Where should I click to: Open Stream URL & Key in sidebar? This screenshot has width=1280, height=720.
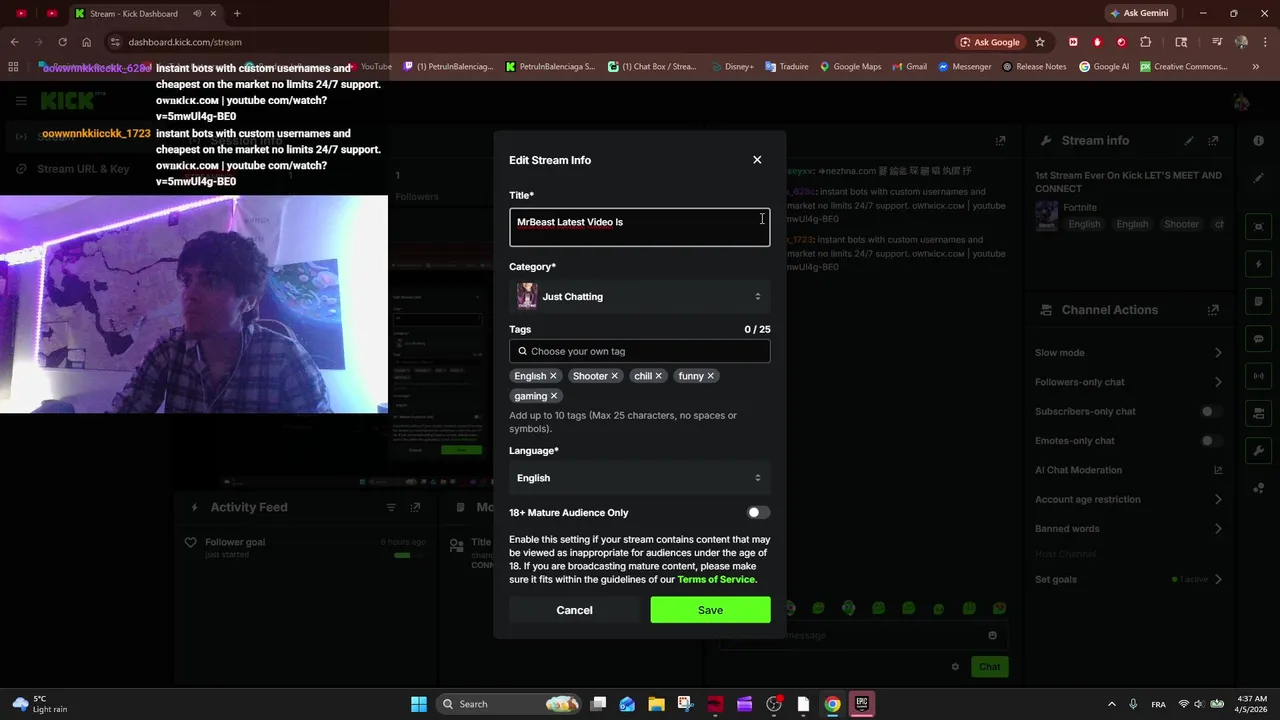[x=83, y=169]
